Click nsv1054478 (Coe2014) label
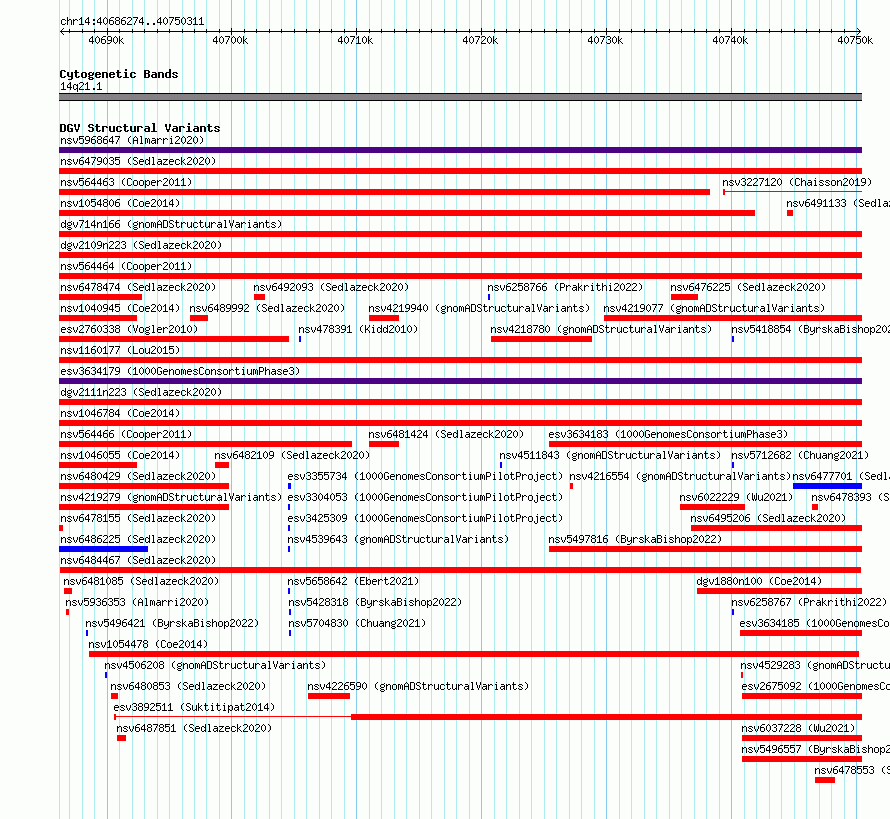 coord(148,644)
